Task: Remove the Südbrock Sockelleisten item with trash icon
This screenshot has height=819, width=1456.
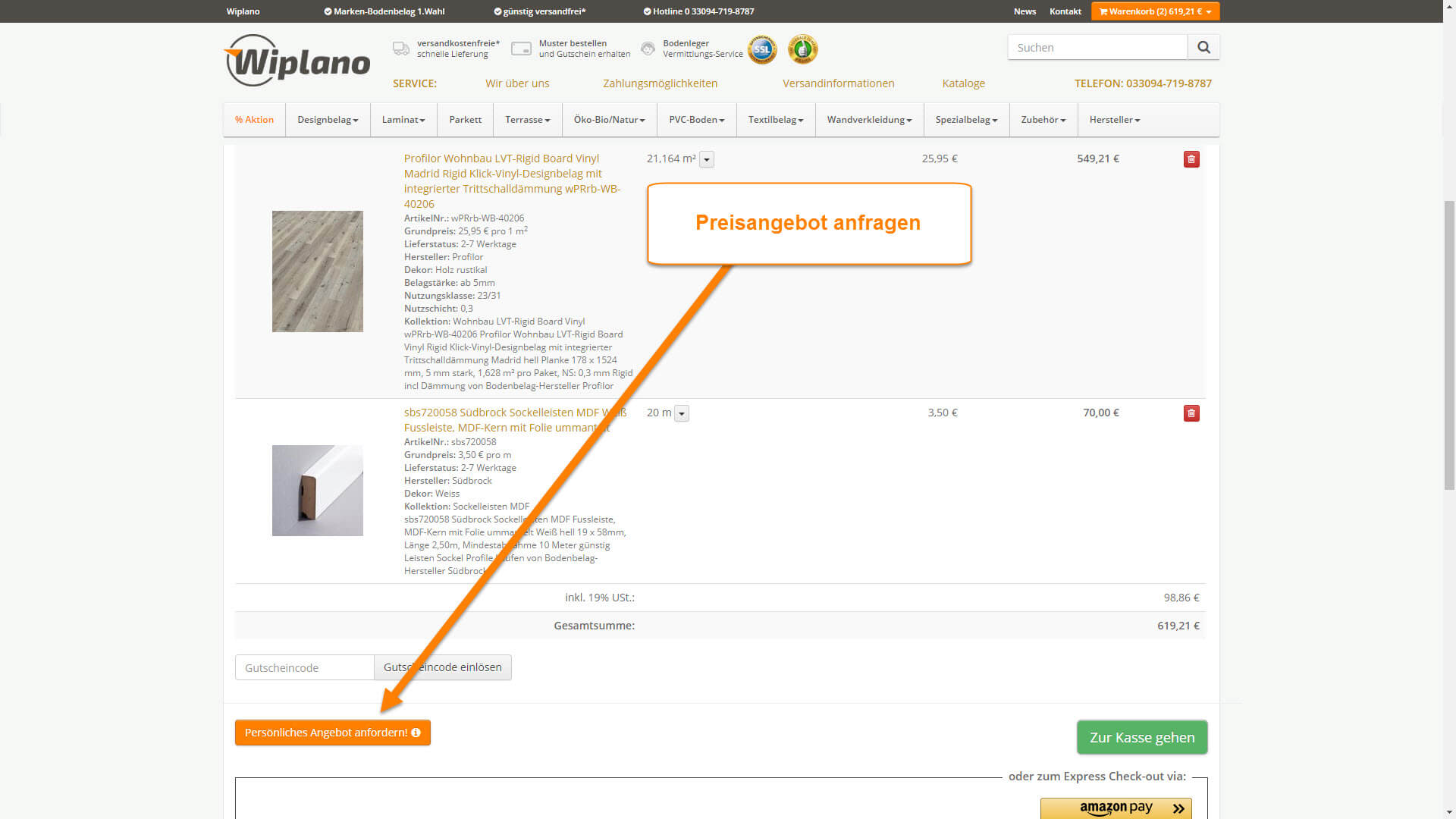Action: (x=1191, y=413)
